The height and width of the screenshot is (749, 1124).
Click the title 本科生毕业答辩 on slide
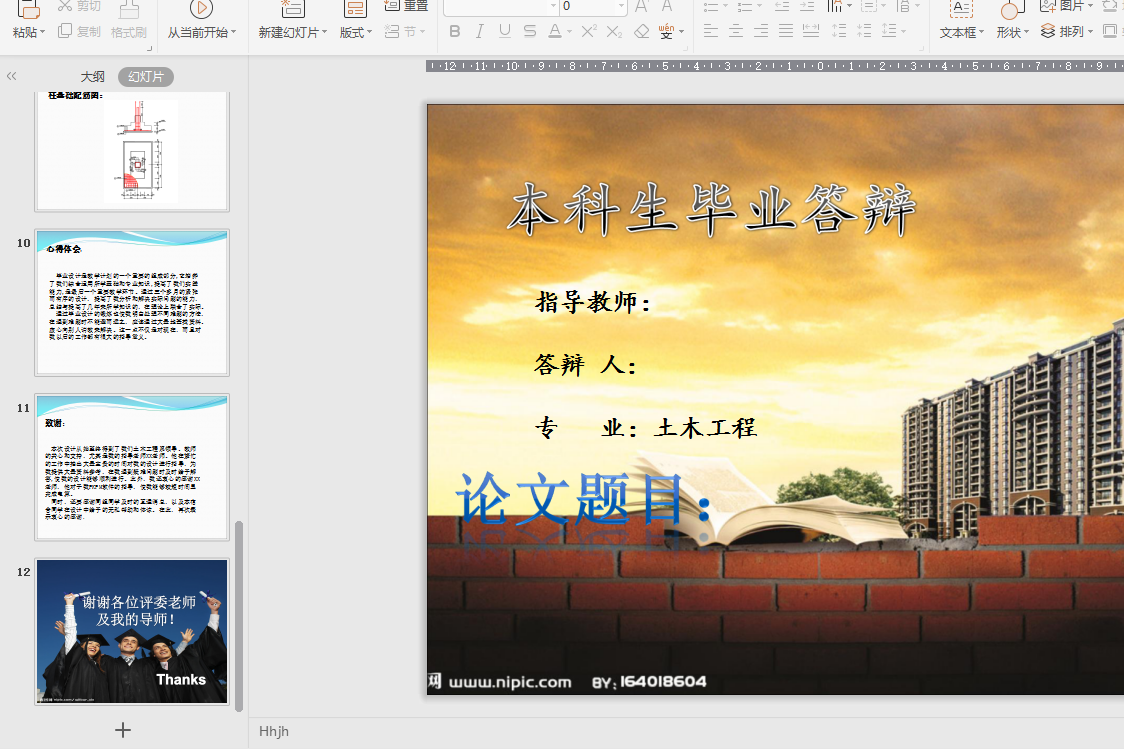(x=712, y=209)
